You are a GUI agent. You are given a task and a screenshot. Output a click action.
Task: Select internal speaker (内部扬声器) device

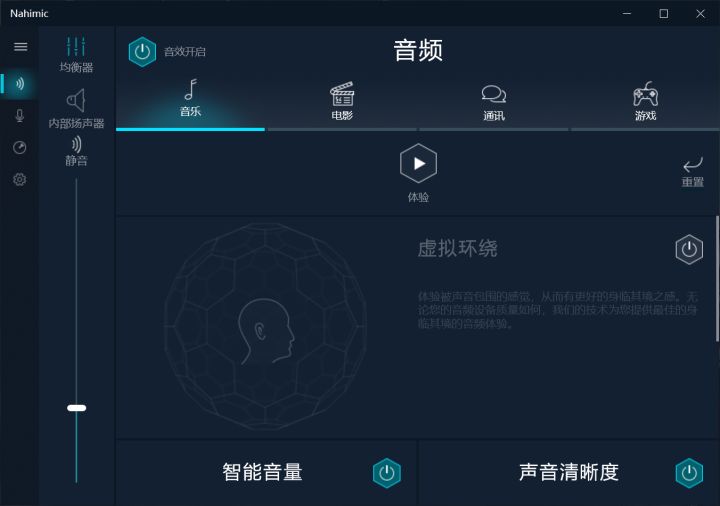click(76, 109)
